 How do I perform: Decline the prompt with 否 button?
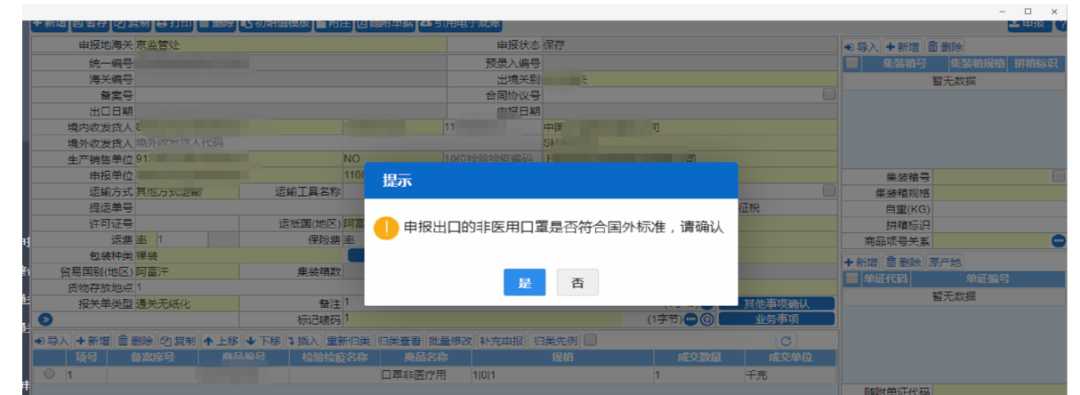[x=577, y=283]
